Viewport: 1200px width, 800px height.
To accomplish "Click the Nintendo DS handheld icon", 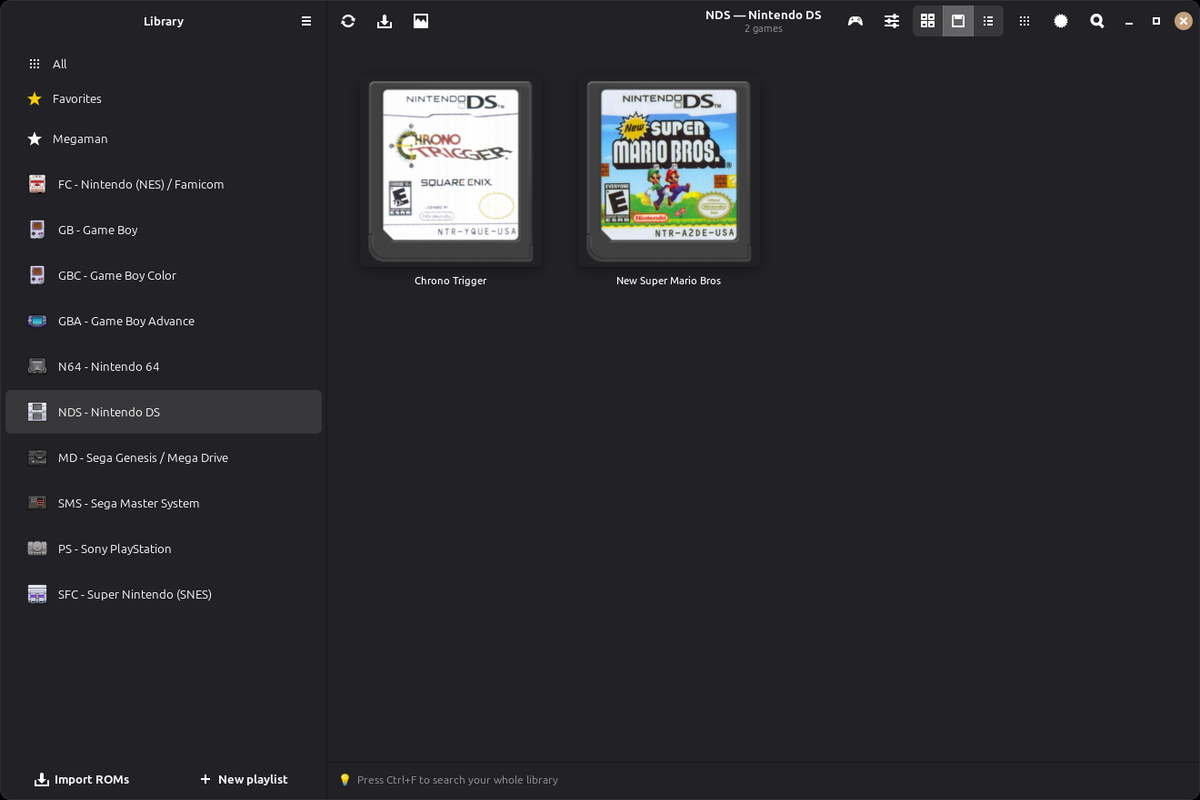I will (x=37, y=412).
